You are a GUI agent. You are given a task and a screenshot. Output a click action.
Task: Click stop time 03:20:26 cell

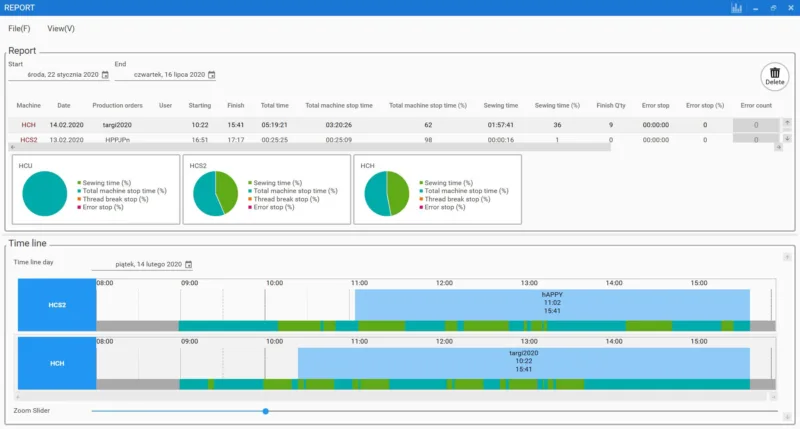coord(339,125)
